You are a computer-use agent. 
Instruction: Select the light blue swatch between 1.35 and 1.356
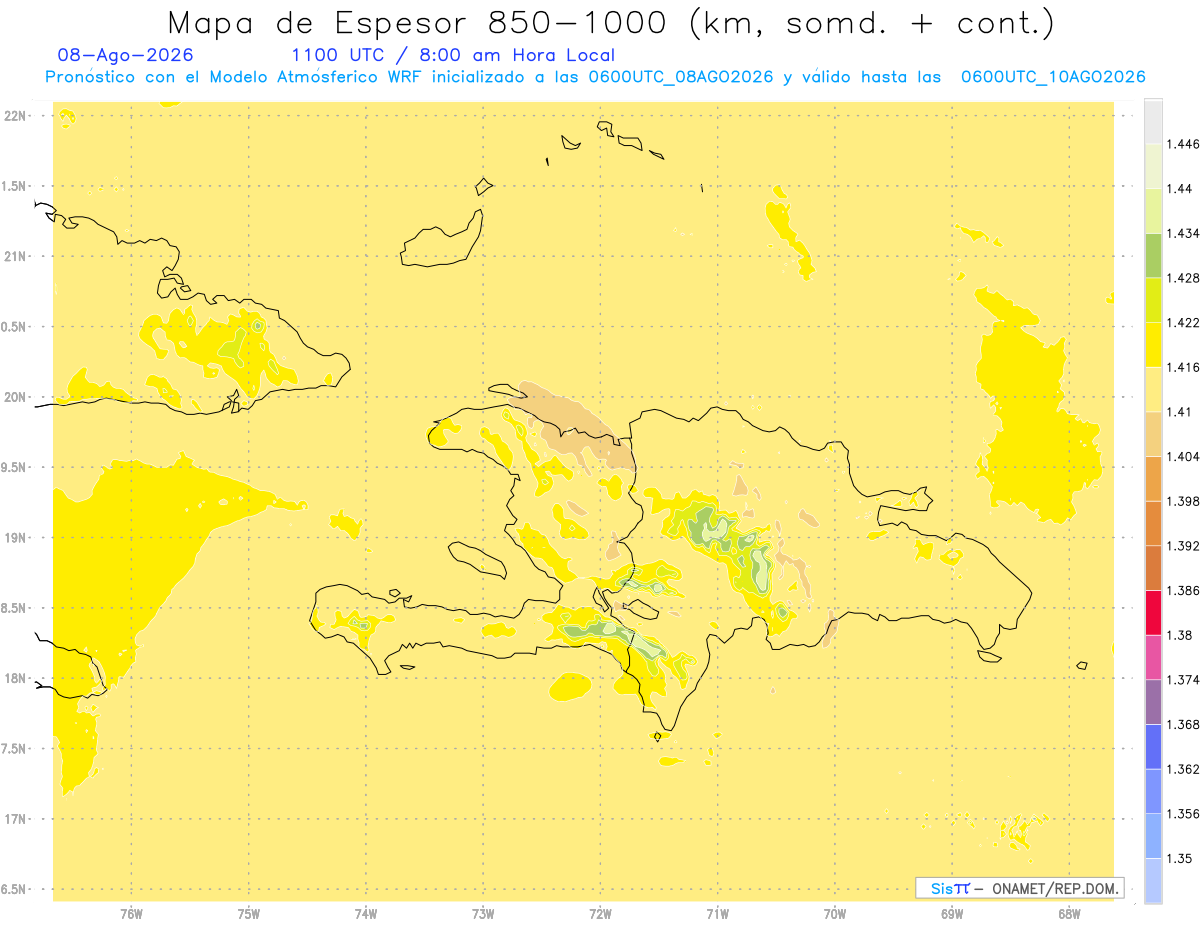click(1153, 836)
